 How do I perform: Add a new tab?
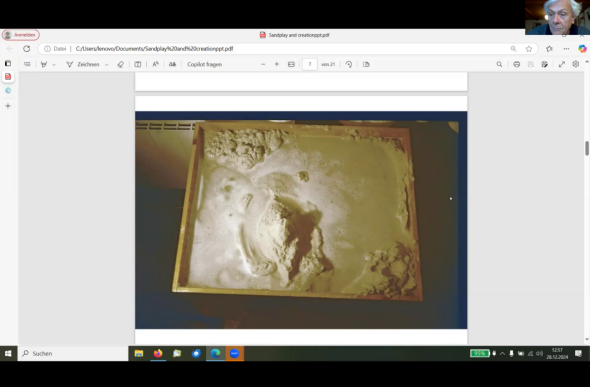[x=8, y=106]
